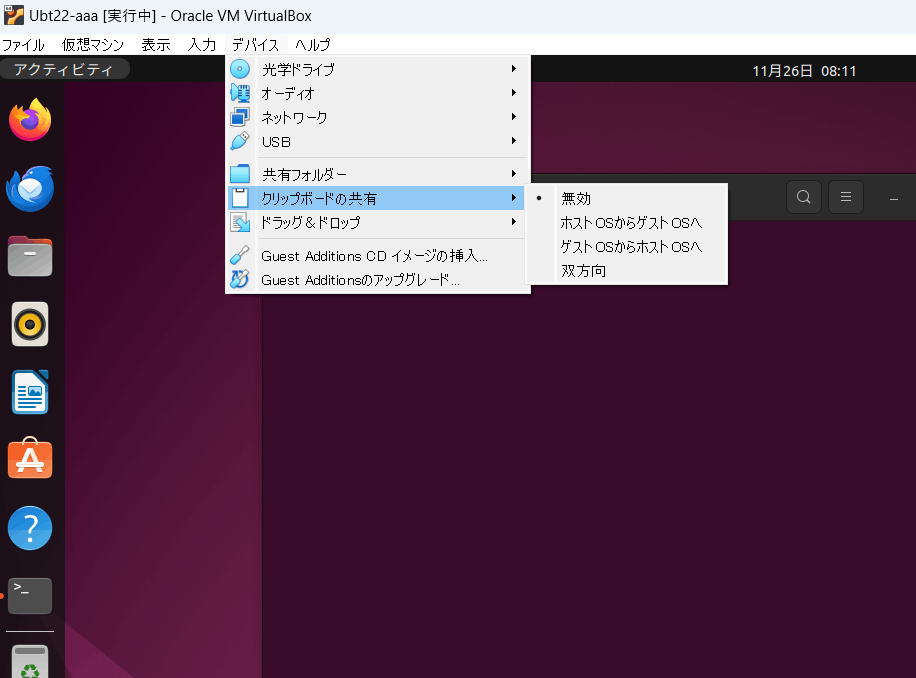Viewport: 916px width, 678px height.
Task: Expand the USB submenu arrow
Action: [513, 141]
